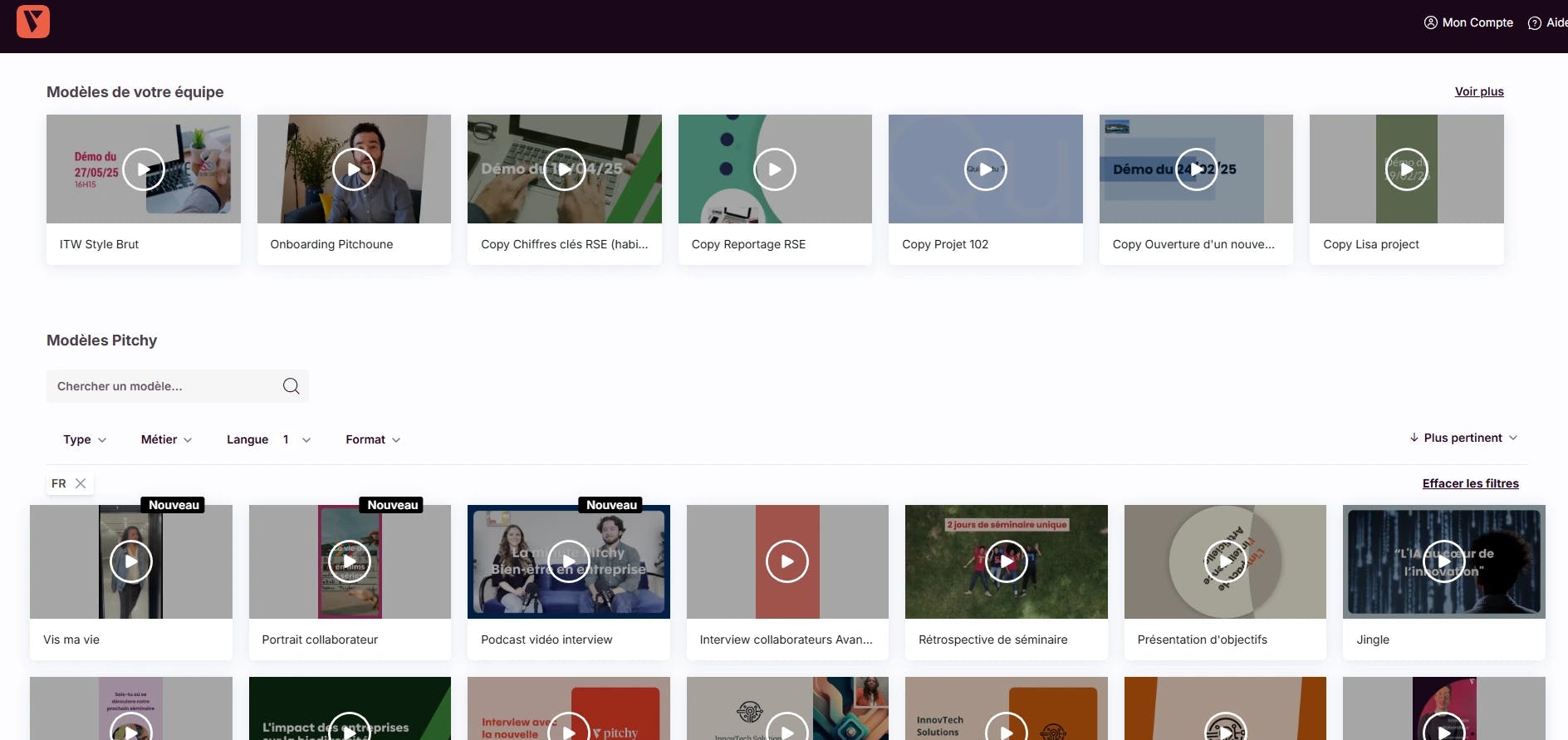This screenshot has width=1568, height=740.
Task: Open the Copy Projet 102 title
Action: (x=945, y=244)
